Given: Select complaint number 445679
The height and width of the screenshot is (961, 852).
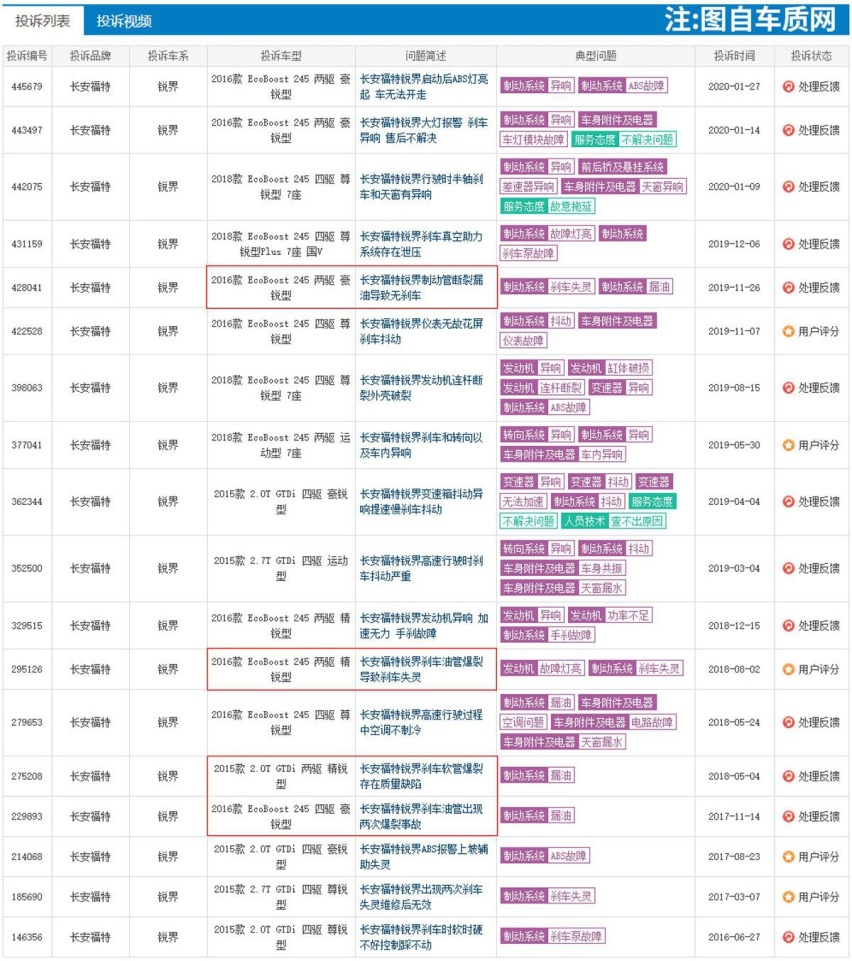Looking at the screenshot, I should (x=27, y=86).
